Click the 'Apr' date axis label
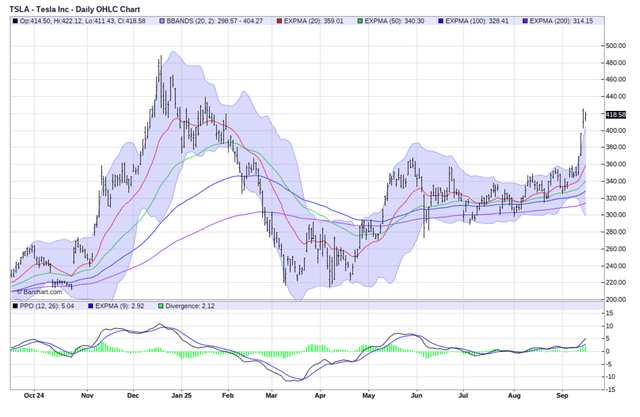Viewport: 640px width, 417px height. [320, 396]
